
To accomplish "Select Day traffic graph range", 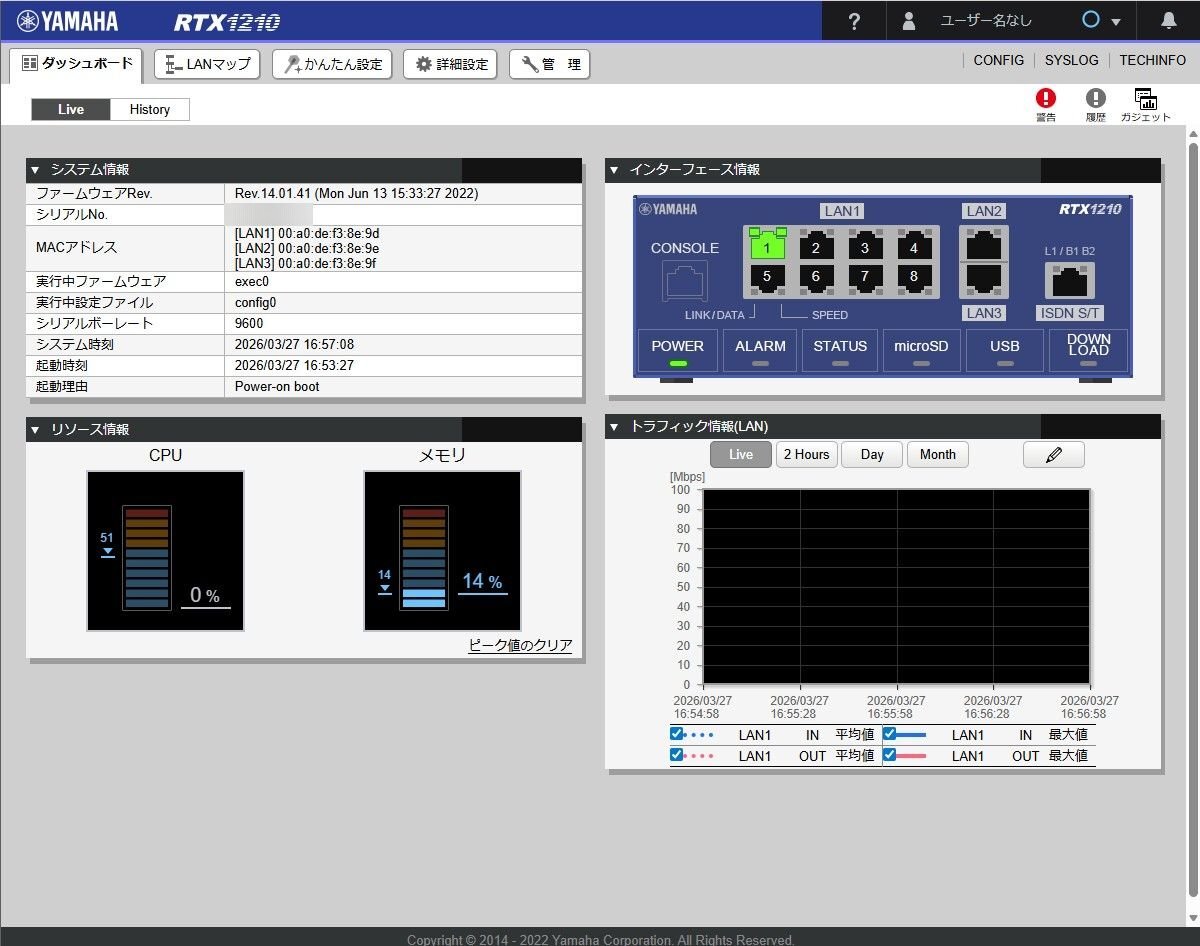I will click(872, 454).
